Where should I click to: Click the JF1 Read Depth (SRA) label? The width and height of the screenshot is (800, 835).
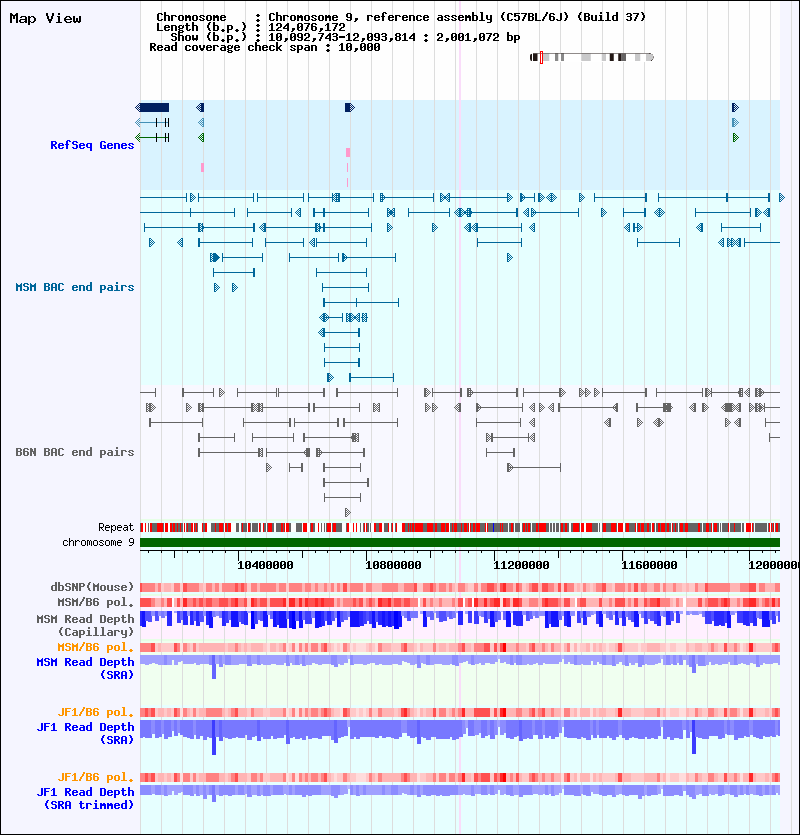tap(85, 733)
